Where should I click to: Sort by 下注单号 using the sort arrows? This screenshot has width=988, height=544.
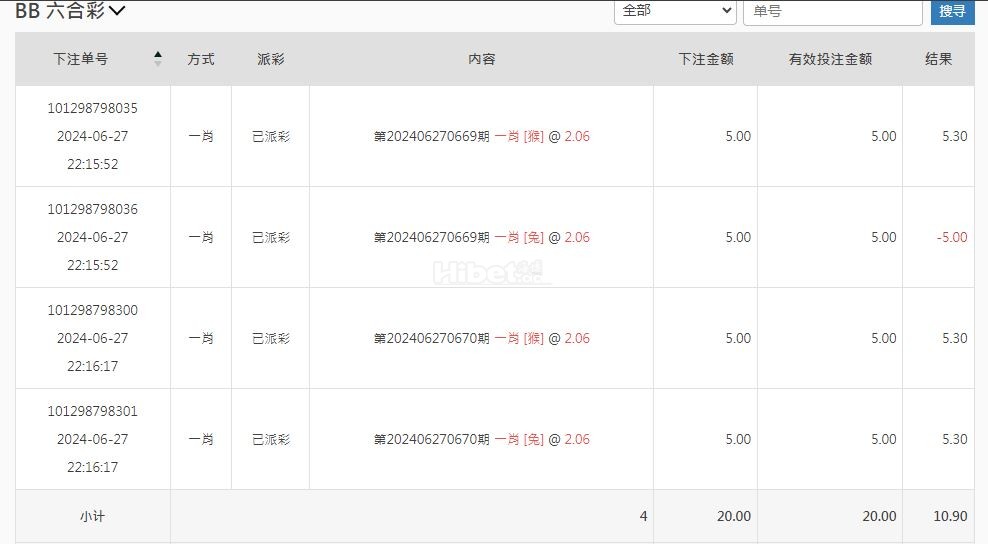pos(158,59)
